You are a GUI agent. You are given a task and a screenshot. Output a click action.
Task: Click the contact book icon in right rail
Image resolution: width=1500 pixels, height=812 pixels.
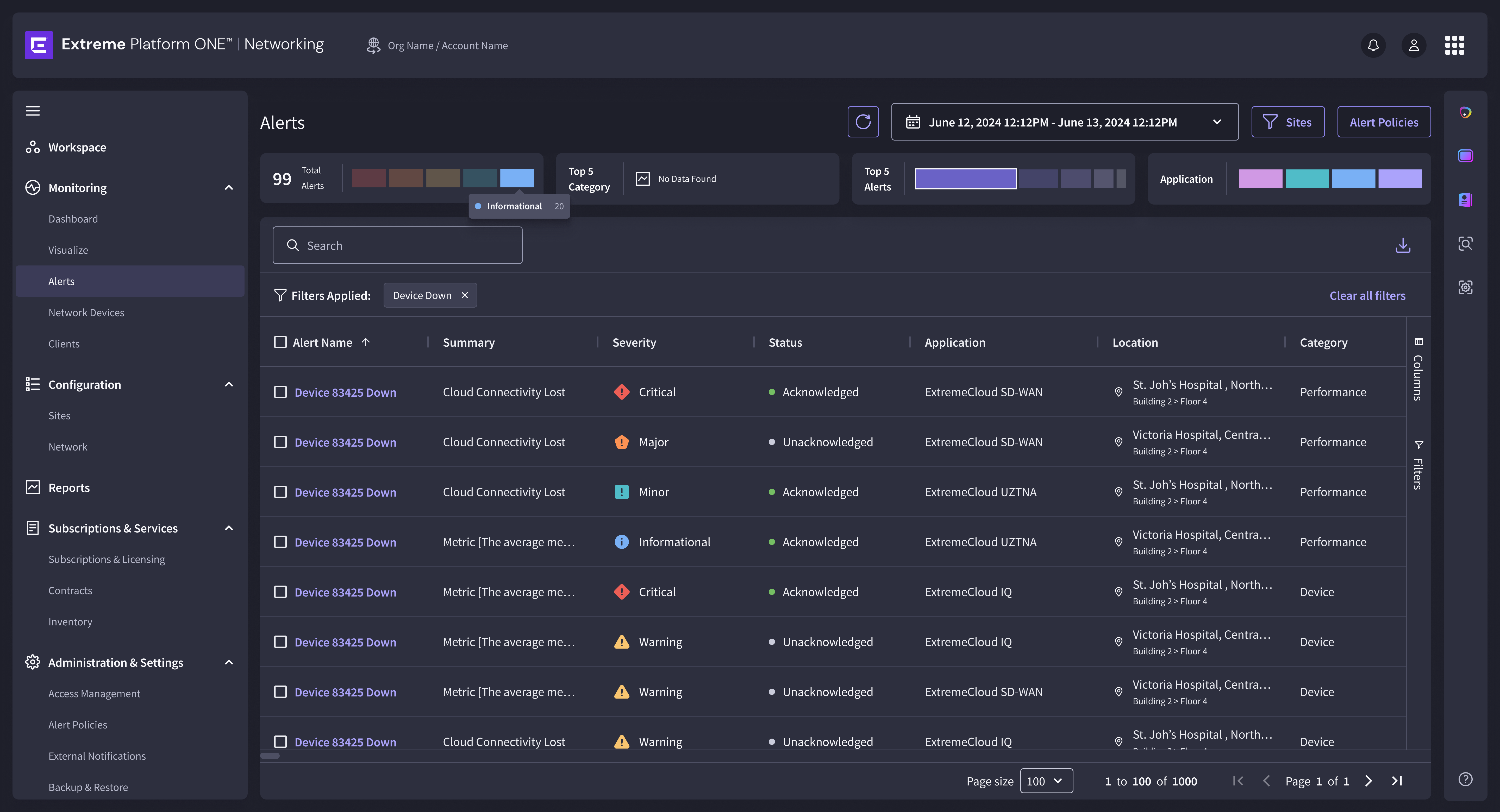(x=1465, y=200)
